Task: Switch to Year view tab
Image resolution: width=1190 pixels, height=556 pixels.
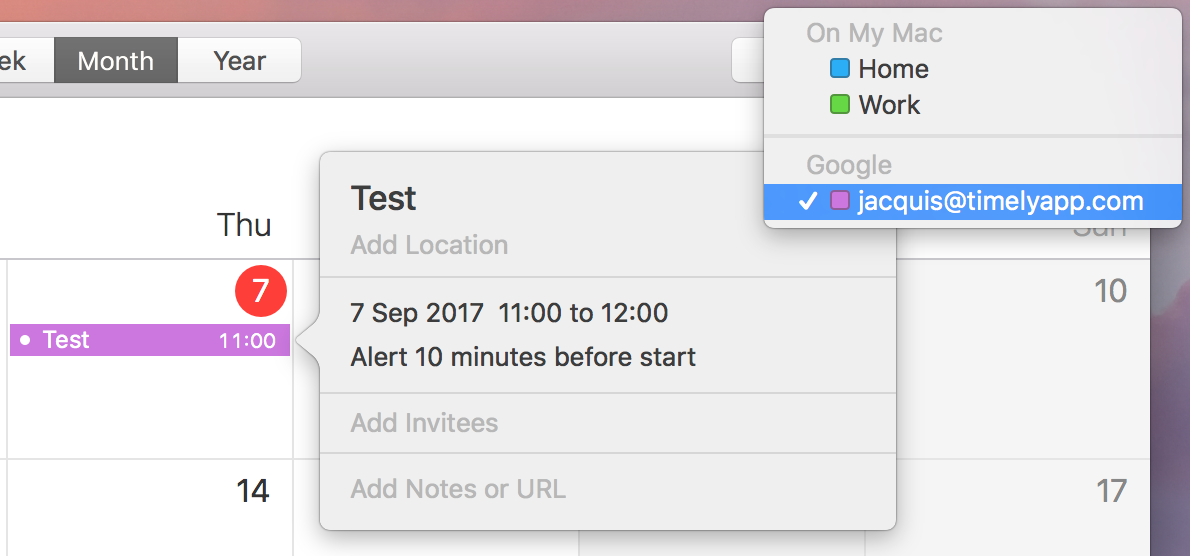Action: pos(240,61)
